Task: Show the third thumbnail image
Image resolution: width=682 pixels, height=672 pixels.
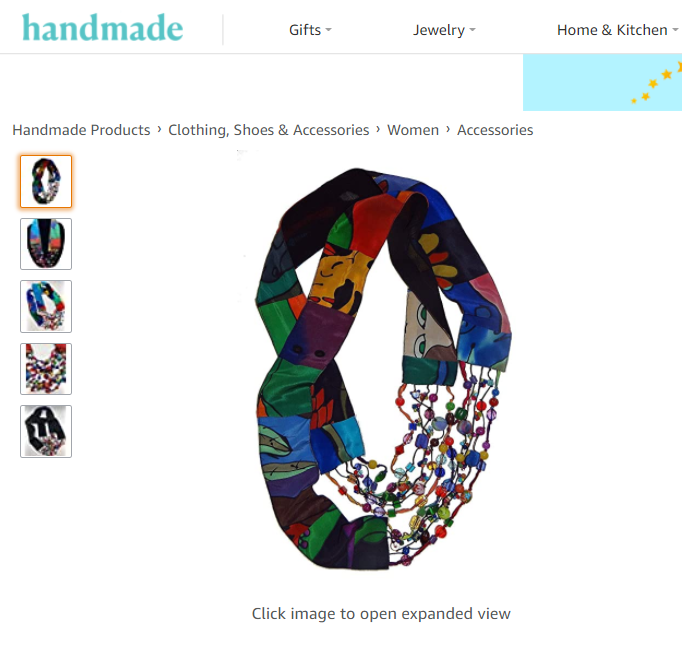Action: (x=46, y=307)
